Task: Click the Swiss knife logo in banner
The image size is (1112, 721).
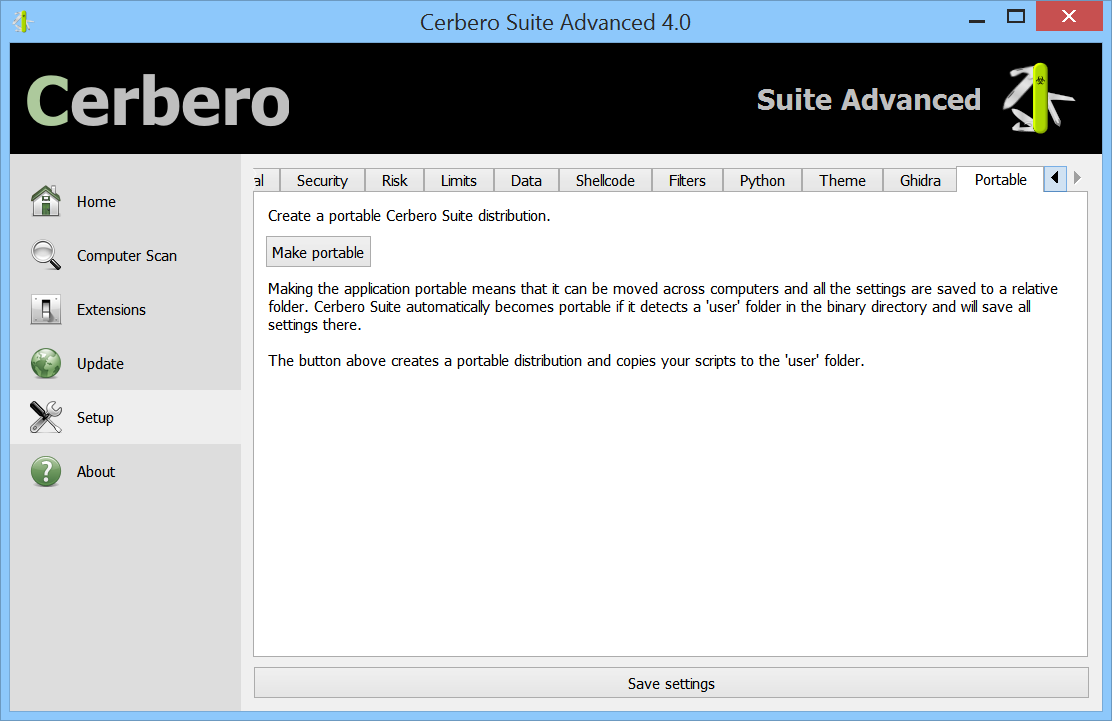Action: [1038, 99]
